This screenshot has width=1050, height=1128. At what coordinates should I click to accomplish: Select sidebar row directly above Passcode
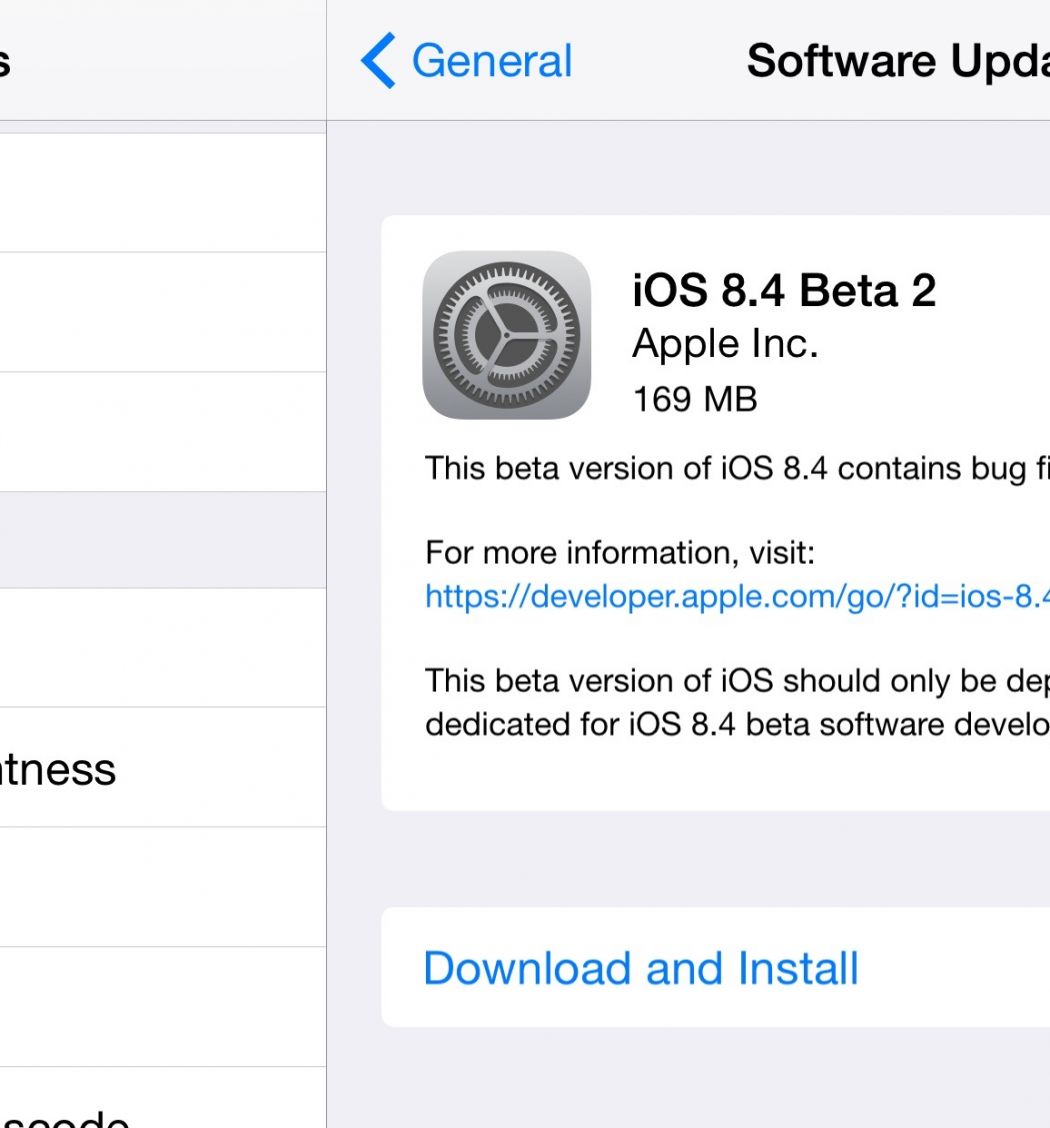tap(162, 1007)
